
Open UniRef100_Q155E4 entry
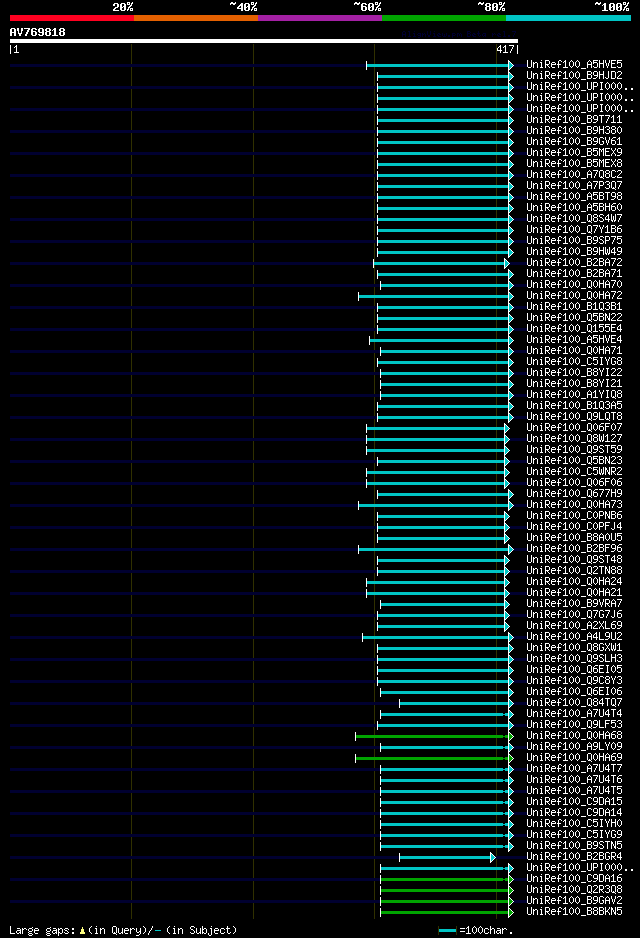[x=574, y=328]
